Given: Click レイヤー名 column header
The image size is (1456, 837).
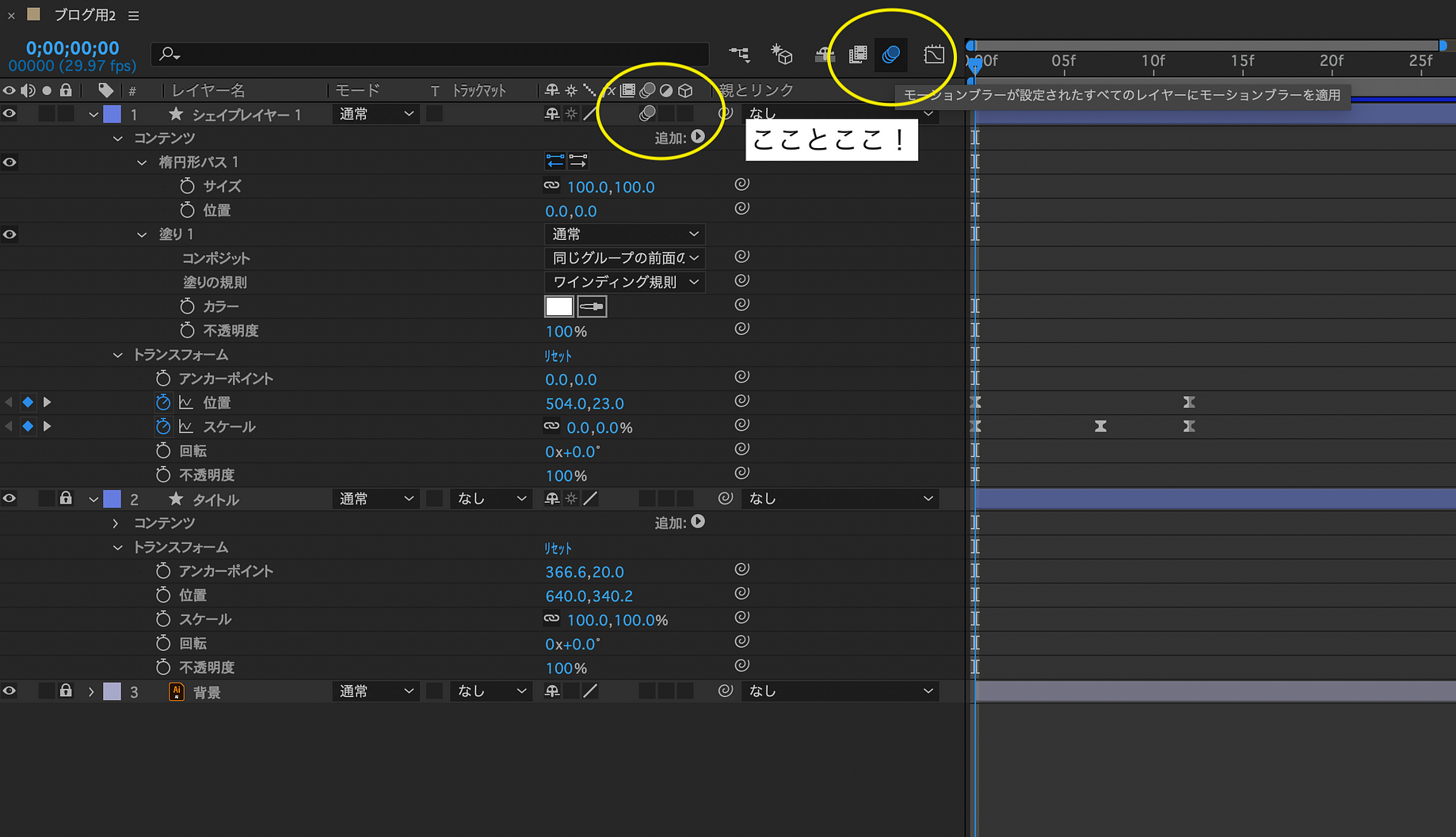Looking at the screenshot, I should pyautogui.click(x=209, y=90).
